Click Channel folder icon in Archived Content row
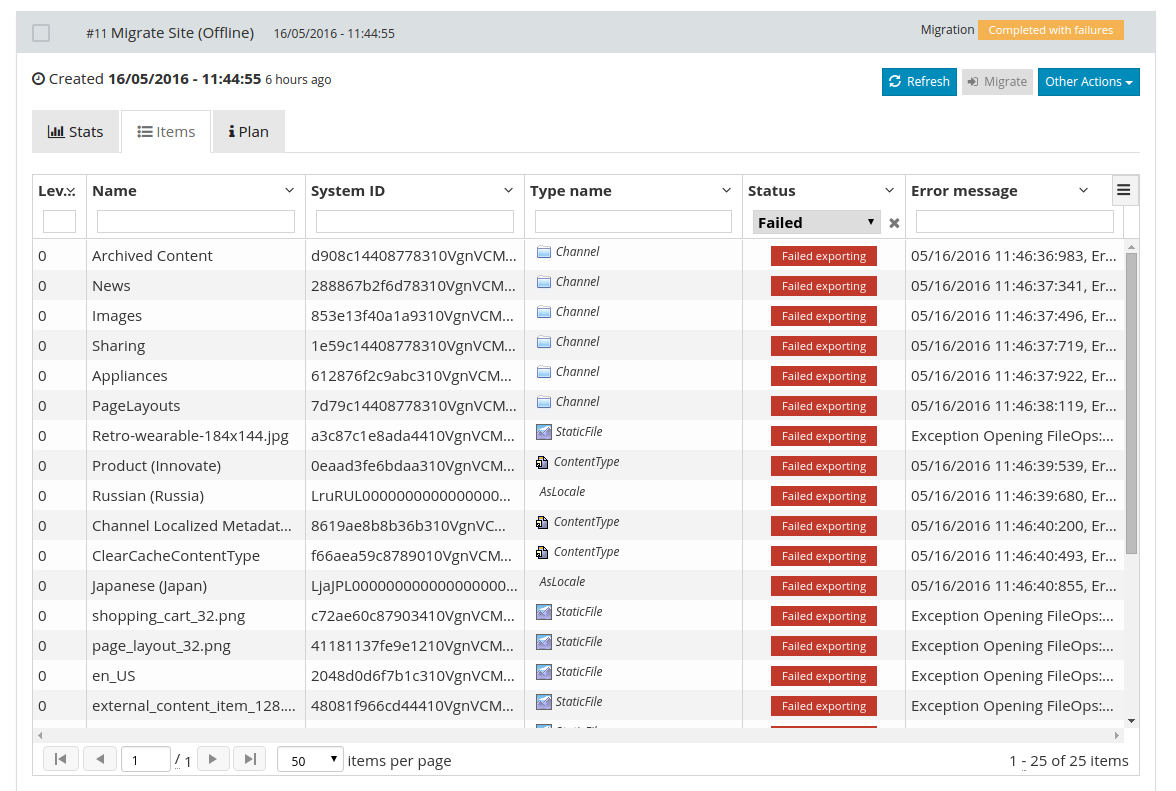 [544, 252]
